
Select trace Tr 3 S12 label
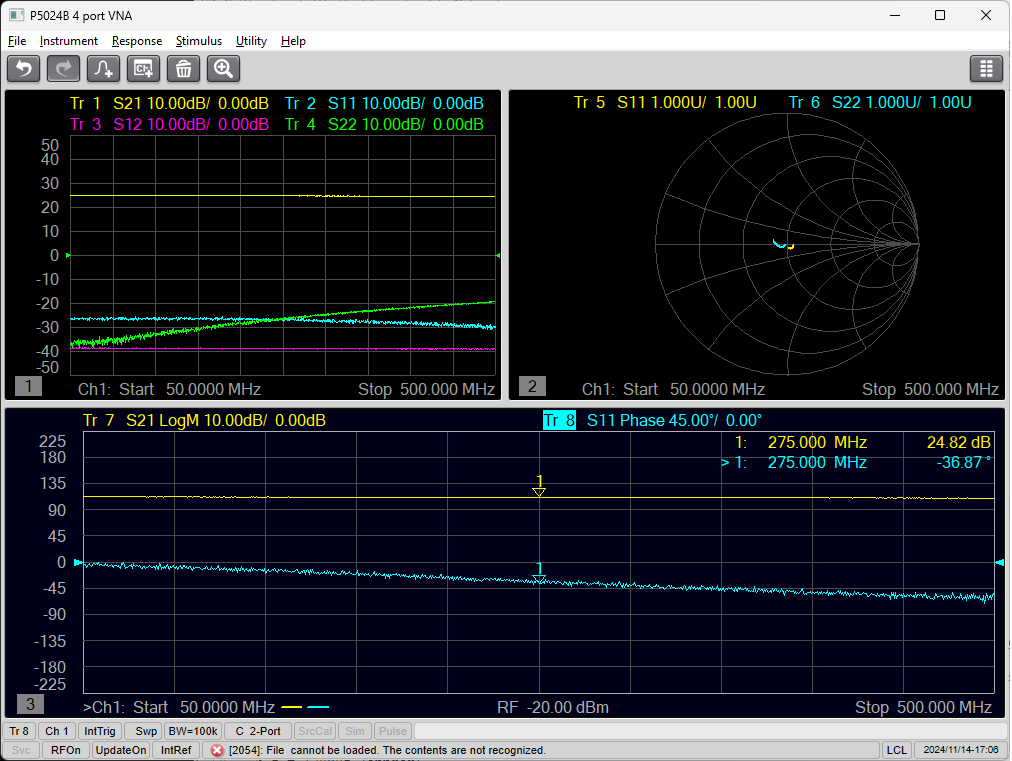[169, 124]
